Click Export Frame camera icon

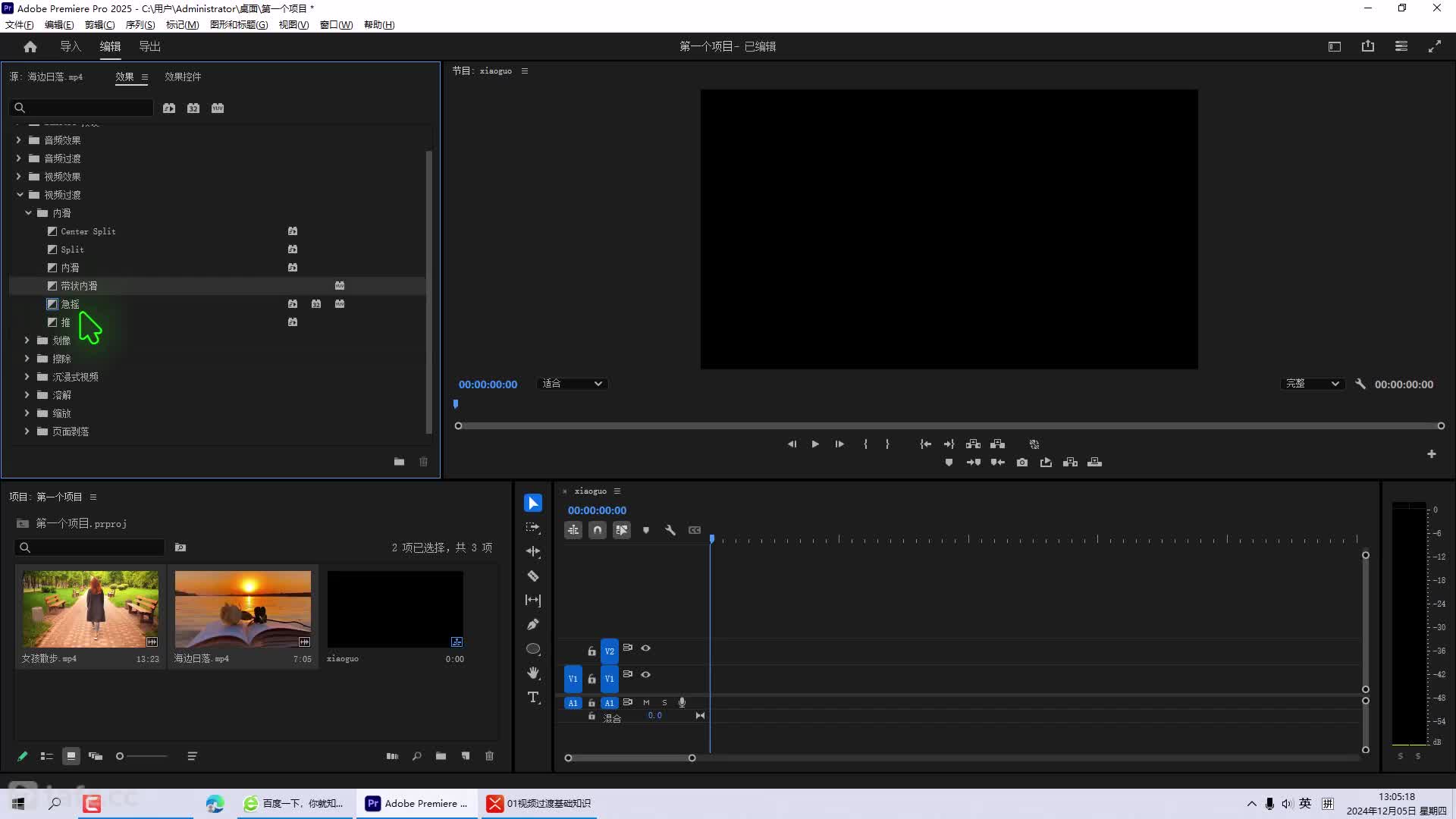[x=1022, y=463]
